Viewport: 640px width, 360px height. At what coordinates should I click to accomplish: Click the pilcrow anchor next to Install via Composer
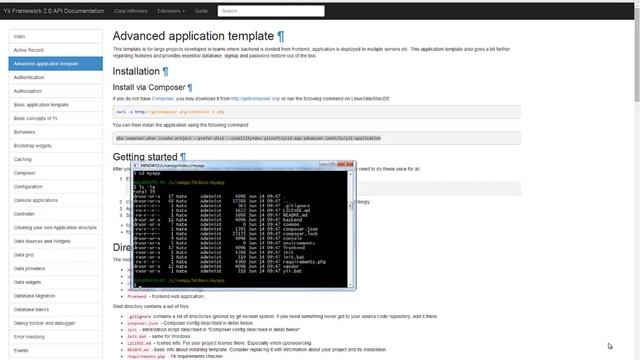coord(190,87)
